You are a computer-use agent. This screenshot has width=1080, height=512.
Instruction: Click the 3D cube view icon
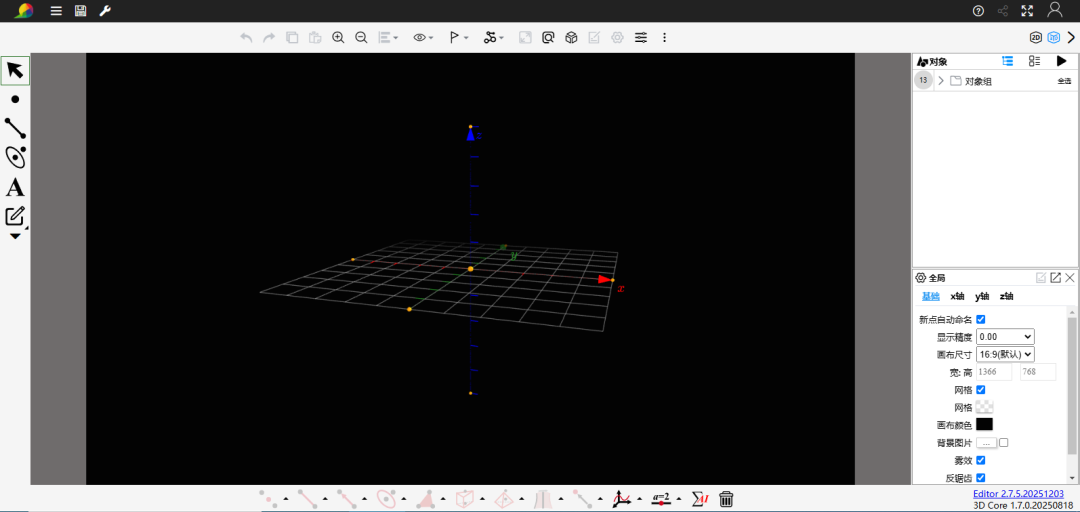click(571, 38)
